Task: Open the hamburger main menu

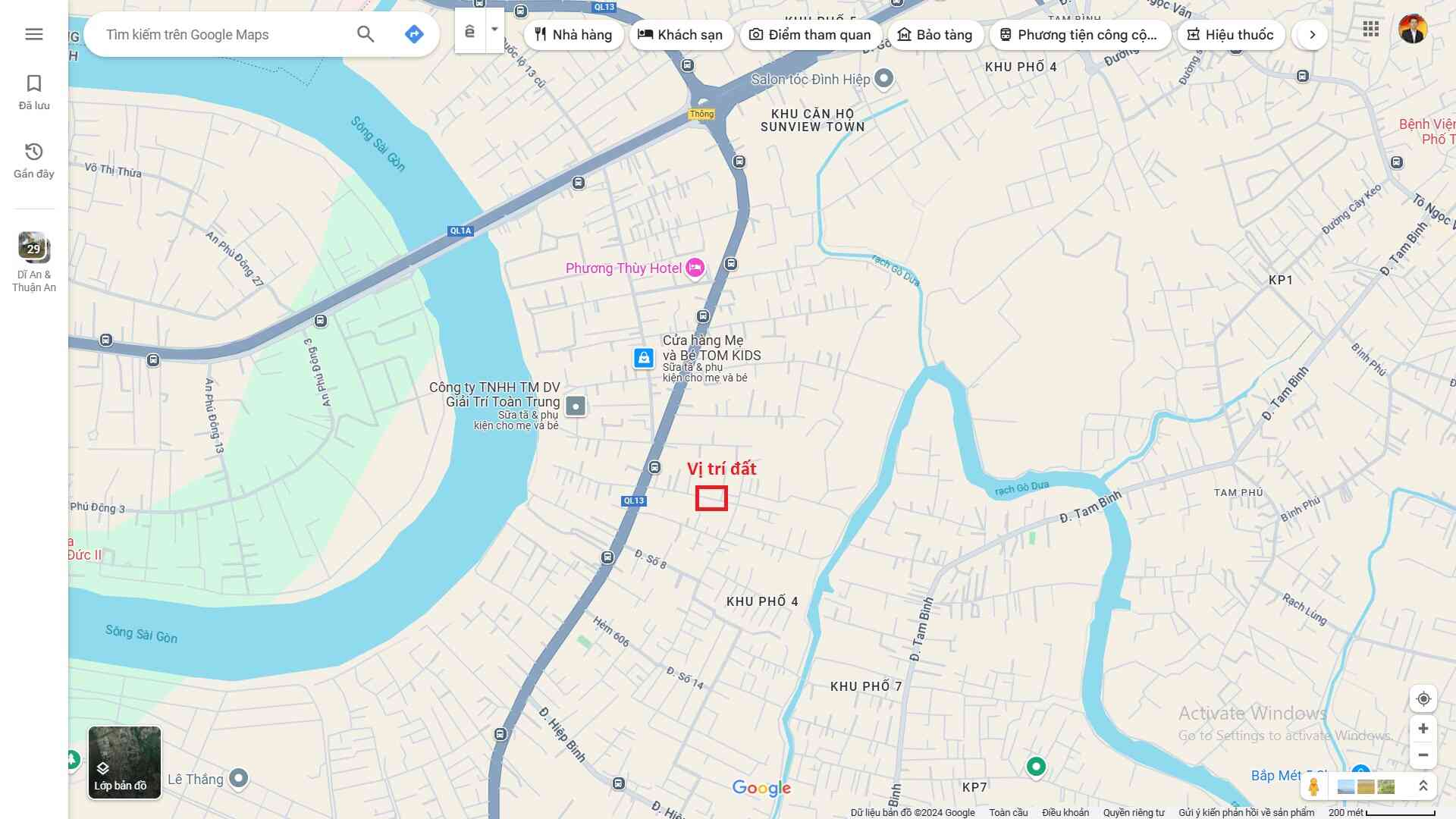Action: tap(34, 34)
